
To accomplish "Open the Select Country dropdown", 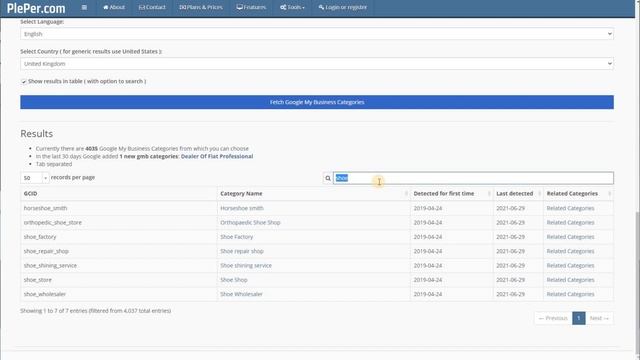I will pos(317,64).
